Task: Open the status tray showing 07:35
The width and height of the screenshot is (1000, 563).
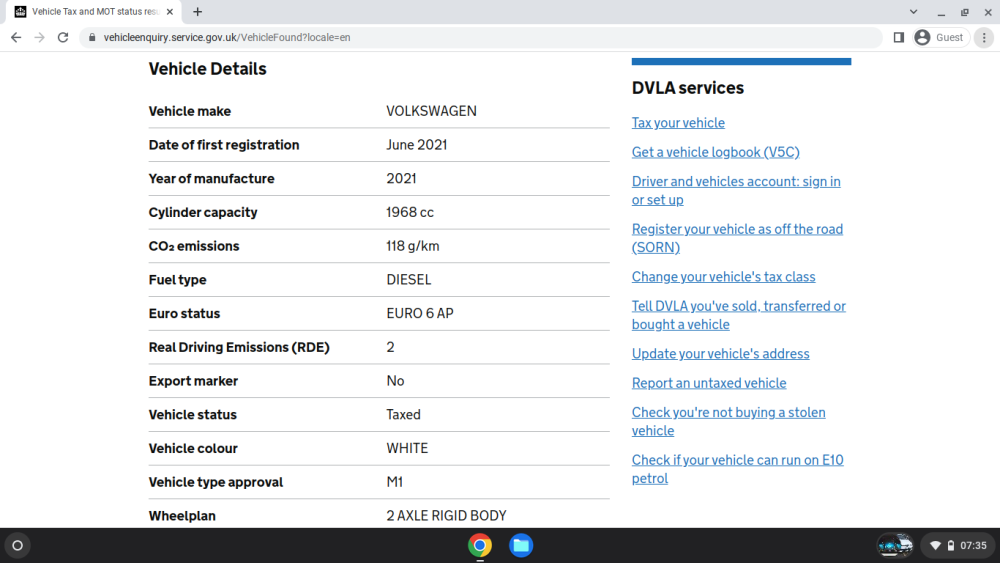Action: (959, 545)
